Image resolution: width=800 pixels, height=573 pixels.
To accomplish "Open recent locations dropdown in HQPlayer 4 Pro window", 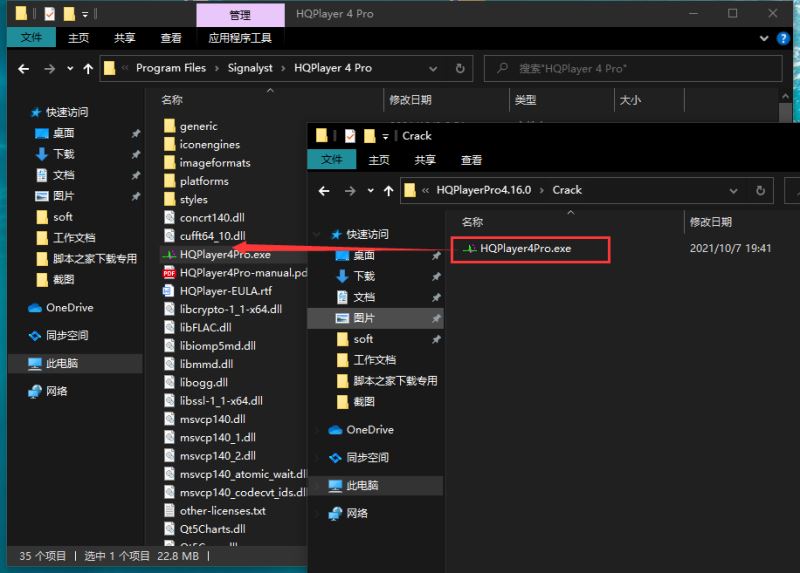I will 70,68.
